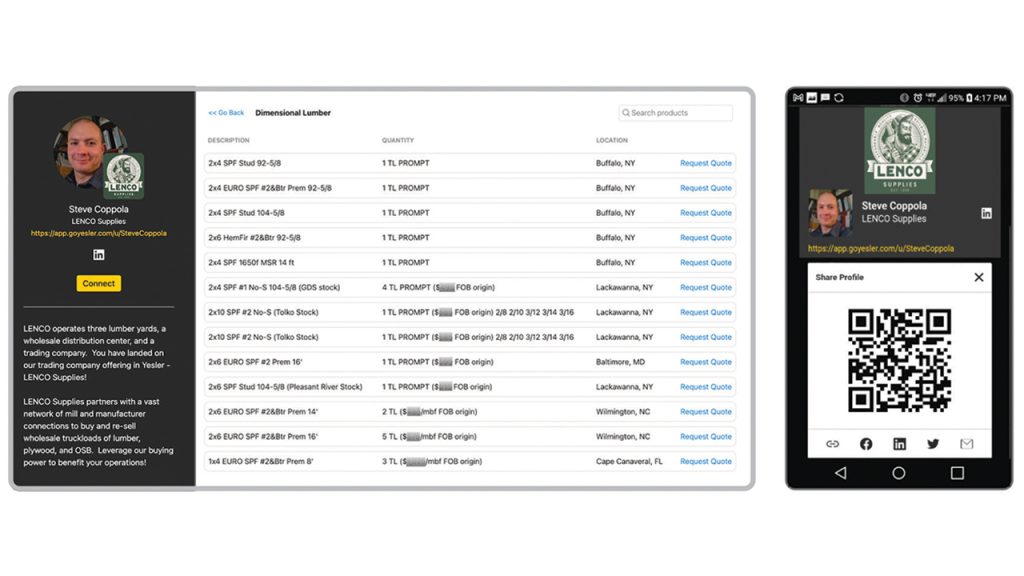Click '4 TL PROMPT' quantity cell for GDS stock
The width and height of the screenshot is (1024, 576).
coord(438,287)
